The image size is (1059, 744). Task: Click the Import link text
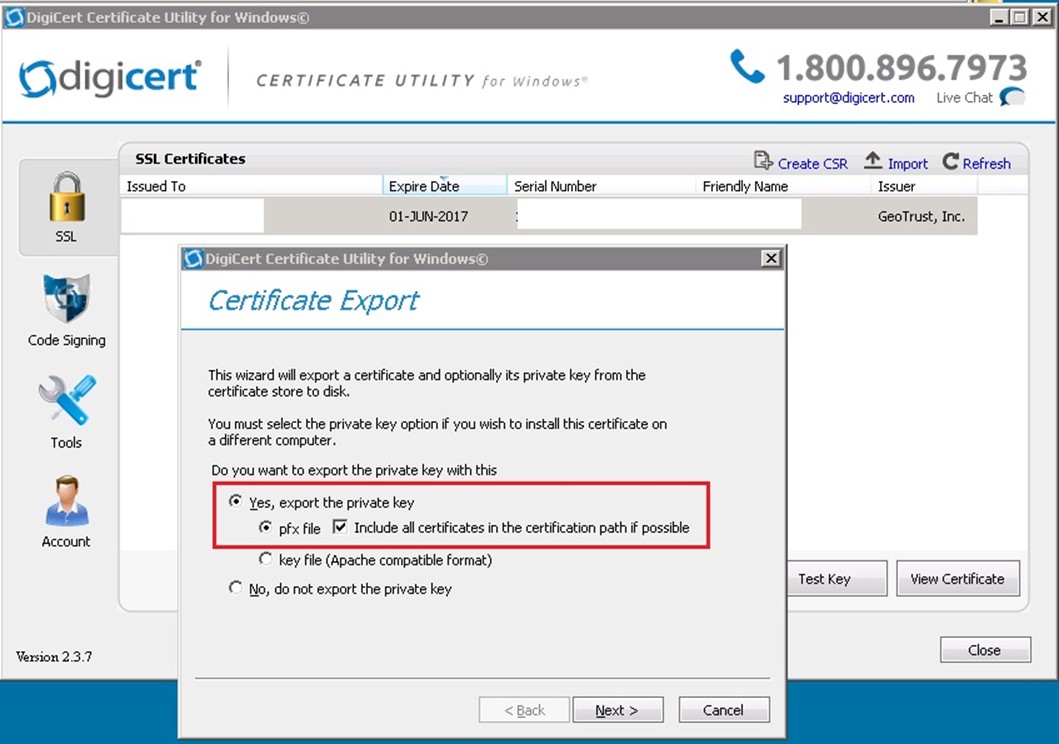pyautogui.click(x=908, y=163)
